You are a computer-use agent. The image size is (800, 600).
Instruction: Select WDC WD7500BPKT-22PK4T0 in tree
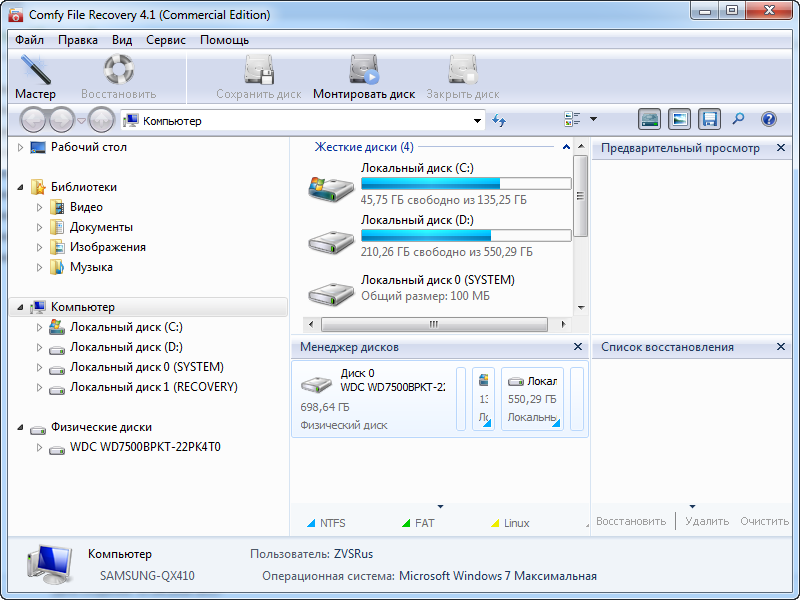point(145,447)
